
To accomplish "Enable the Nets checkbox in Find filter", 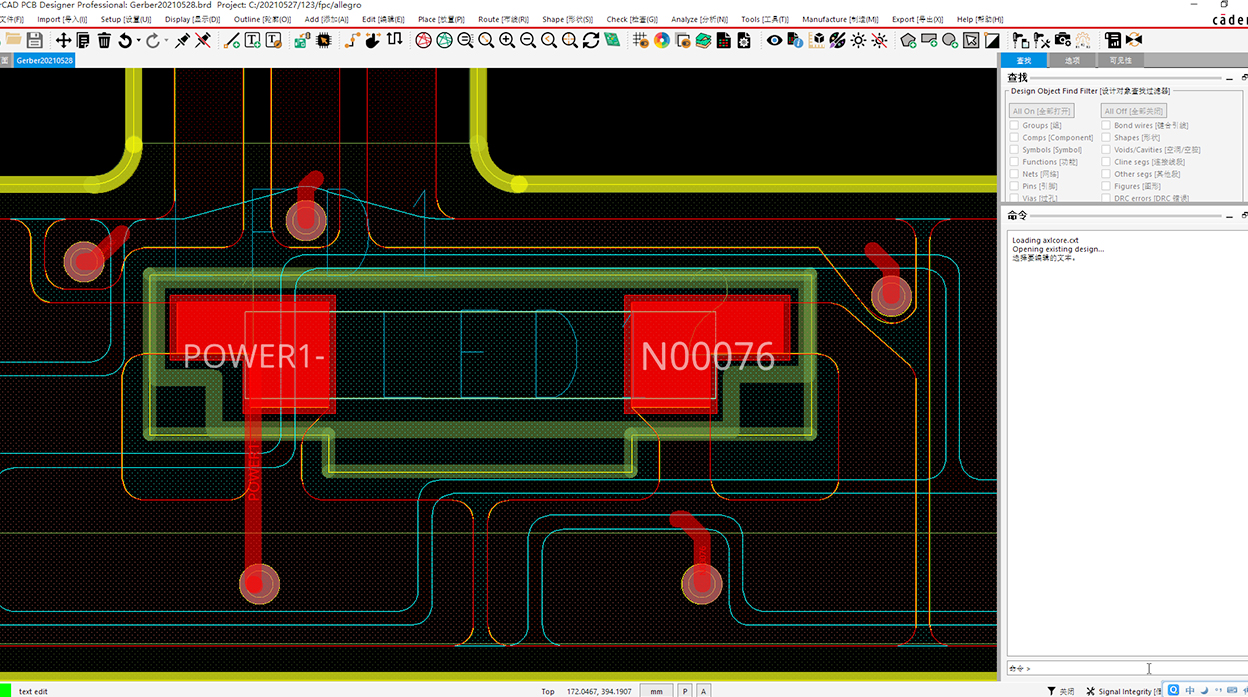I will pyautogui.click(x=1014, y=174).
